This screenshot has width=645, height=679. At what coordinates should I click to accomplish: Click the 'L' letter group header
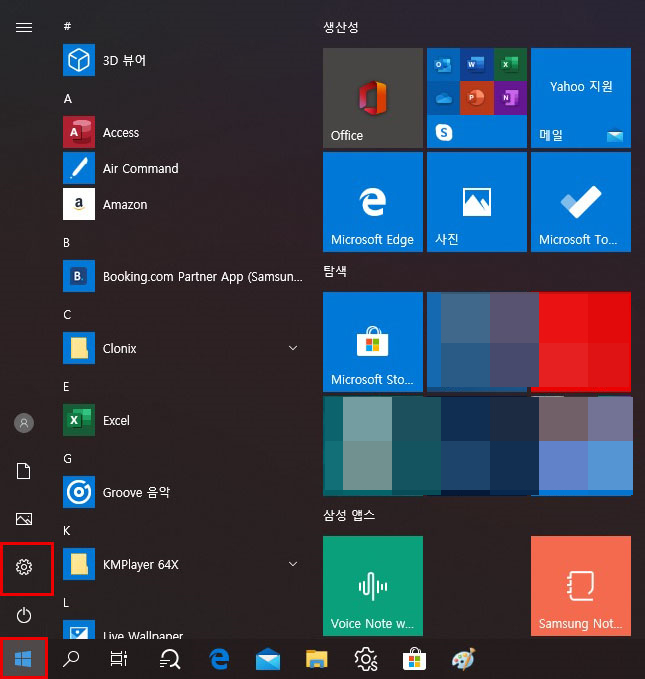coord(65,602)
